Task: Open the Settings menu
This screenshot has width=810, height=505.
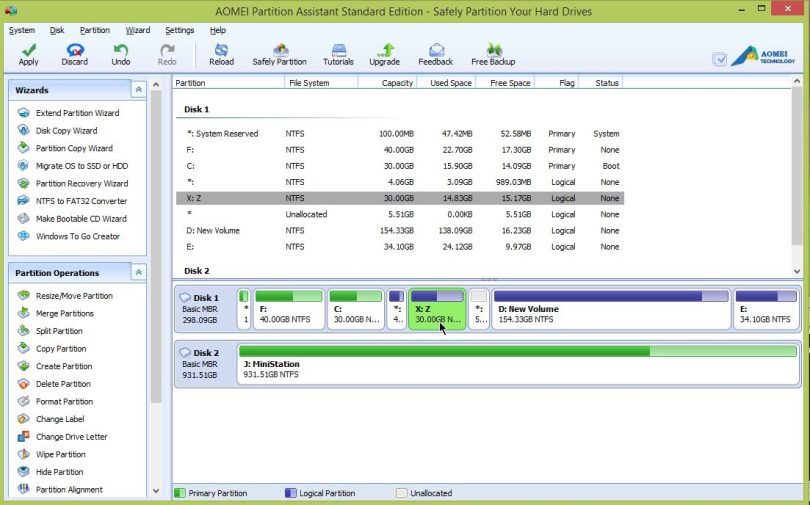Action: coord(180,30)
